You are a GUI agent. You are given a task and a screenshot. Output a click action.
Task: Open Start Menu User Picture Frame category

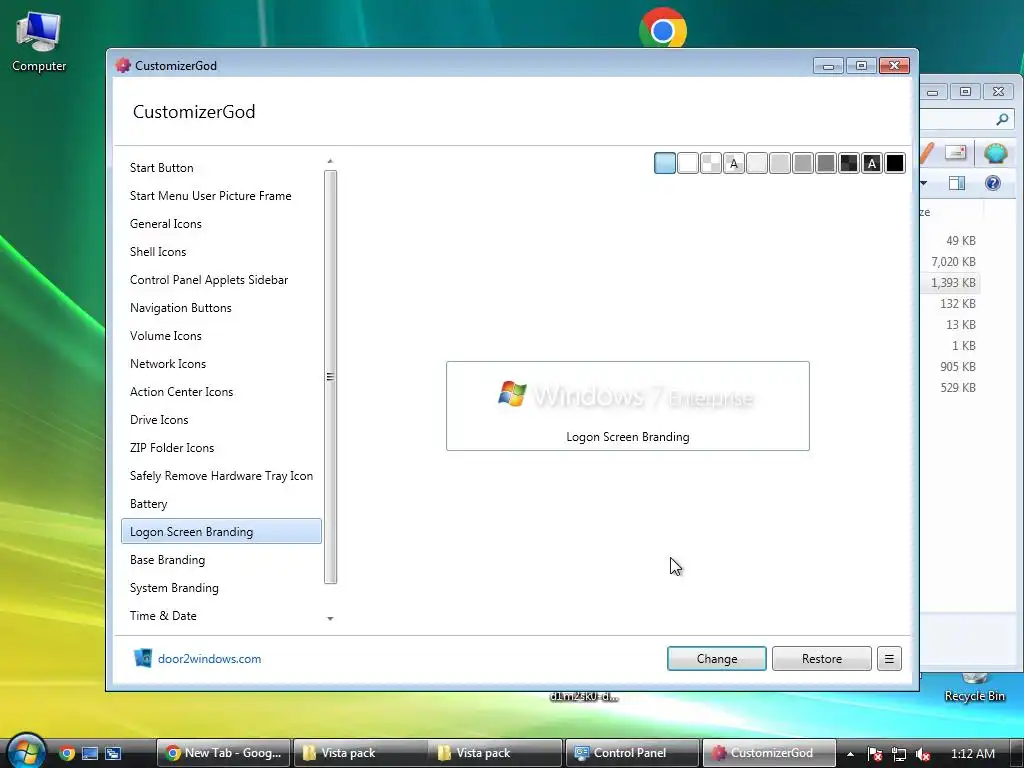pos(221,196)
